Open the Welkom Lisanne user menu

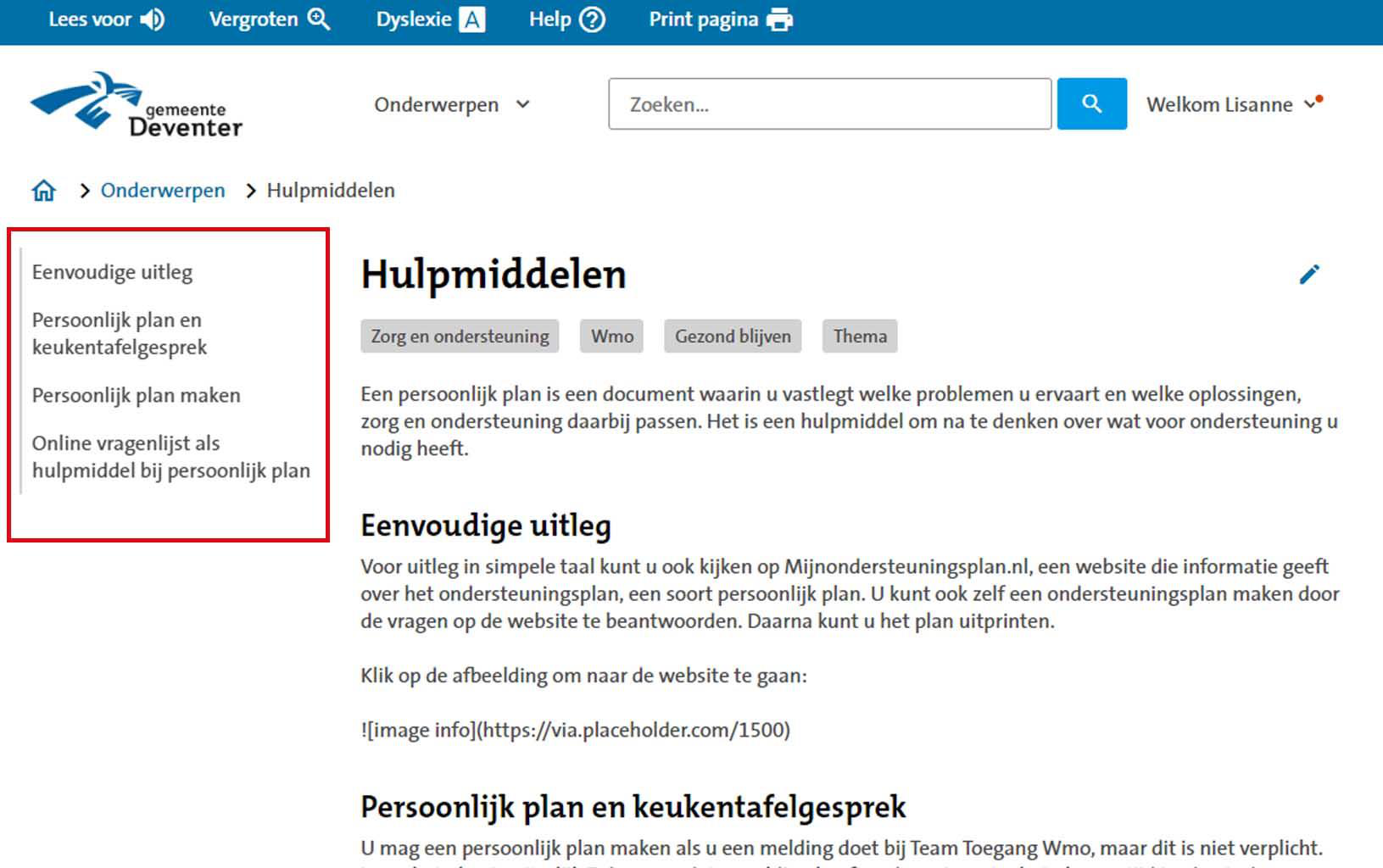(1233, 105)
